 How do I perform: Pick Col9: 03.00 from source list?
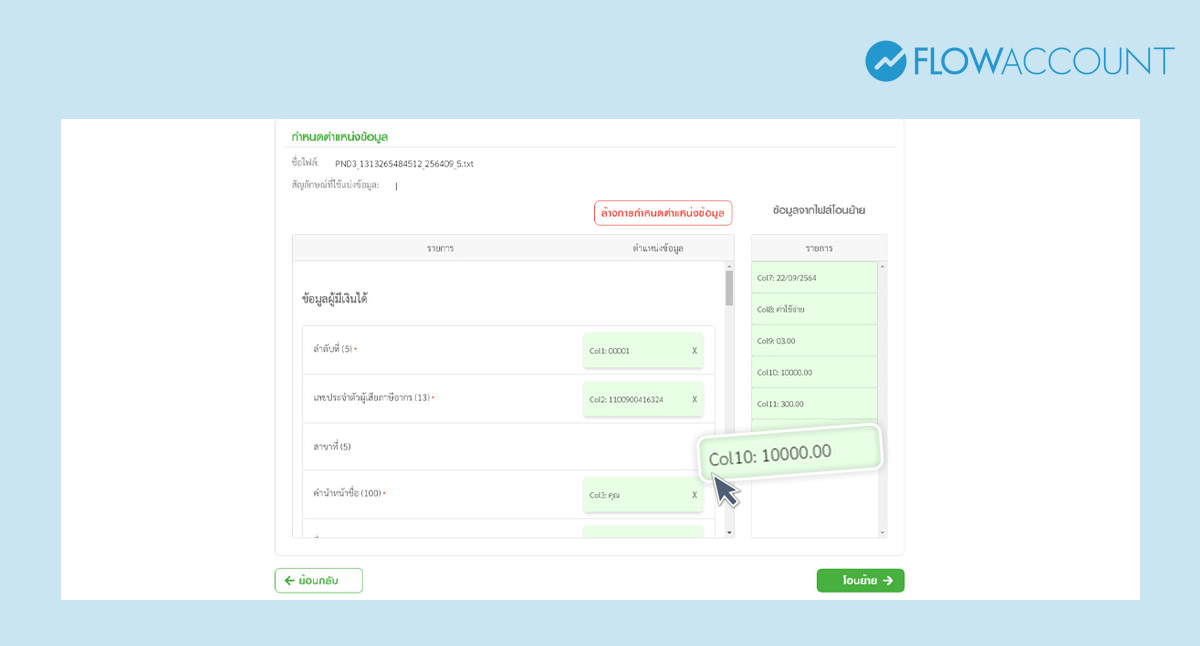(814, 341)
